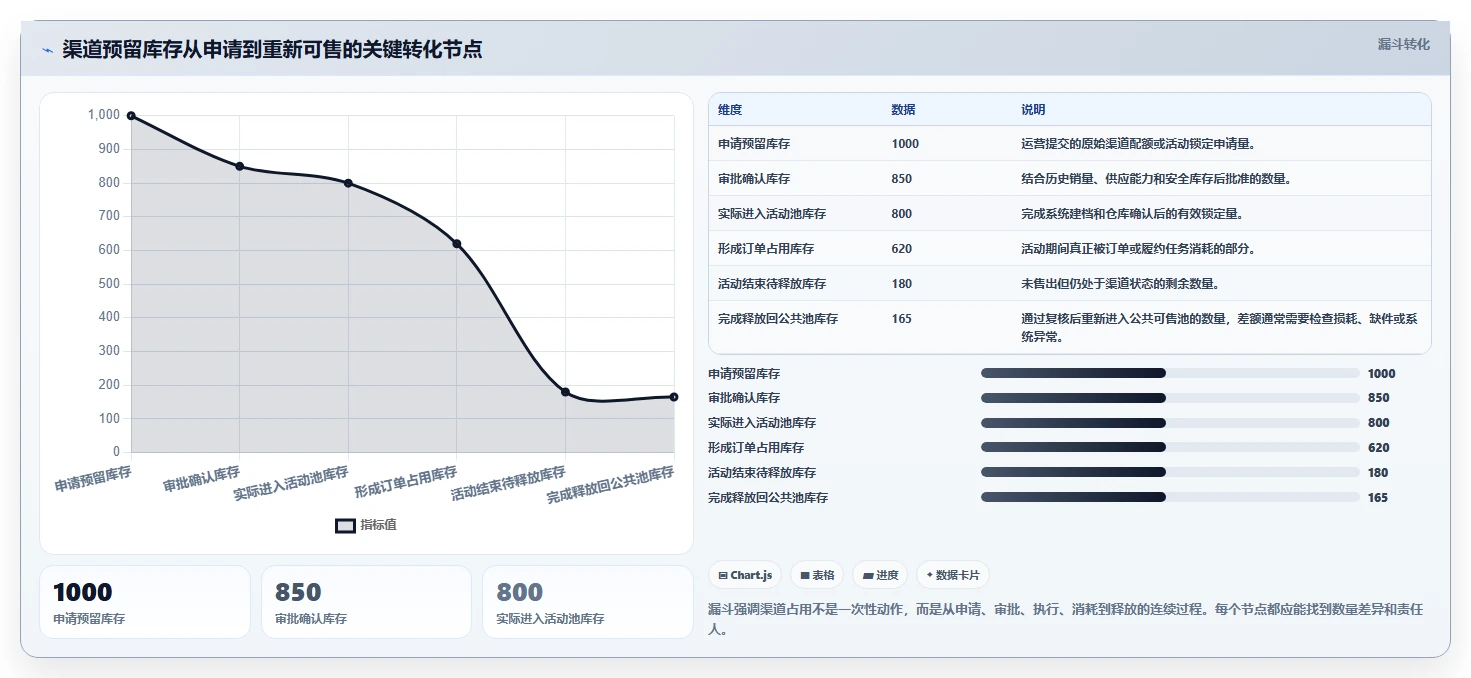Select the chart point for 审批确认库存

pyautogui.click(x=240, y=166)
